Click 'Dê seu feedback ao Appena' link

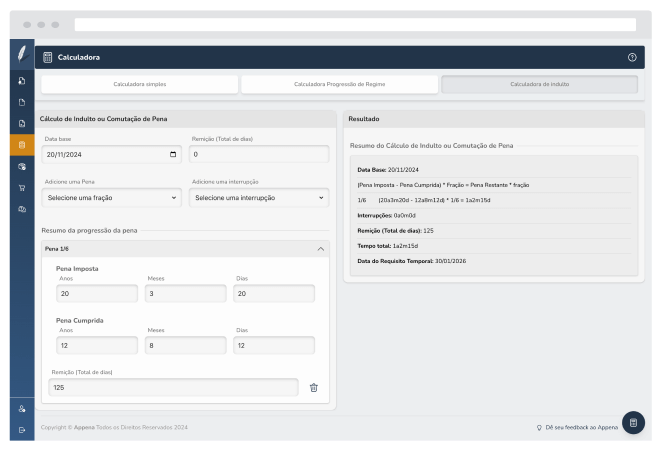(x=577, y=427)
